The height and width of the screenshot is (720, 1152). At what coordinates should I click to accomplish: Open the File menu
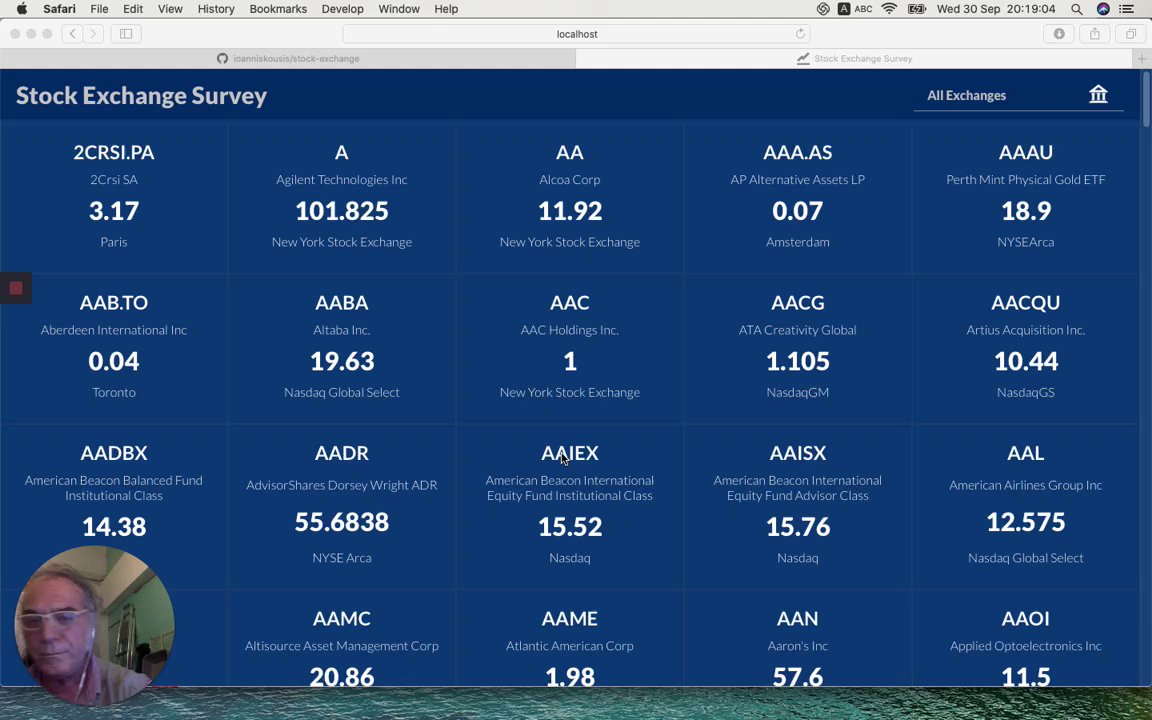[x=99, y=9]
